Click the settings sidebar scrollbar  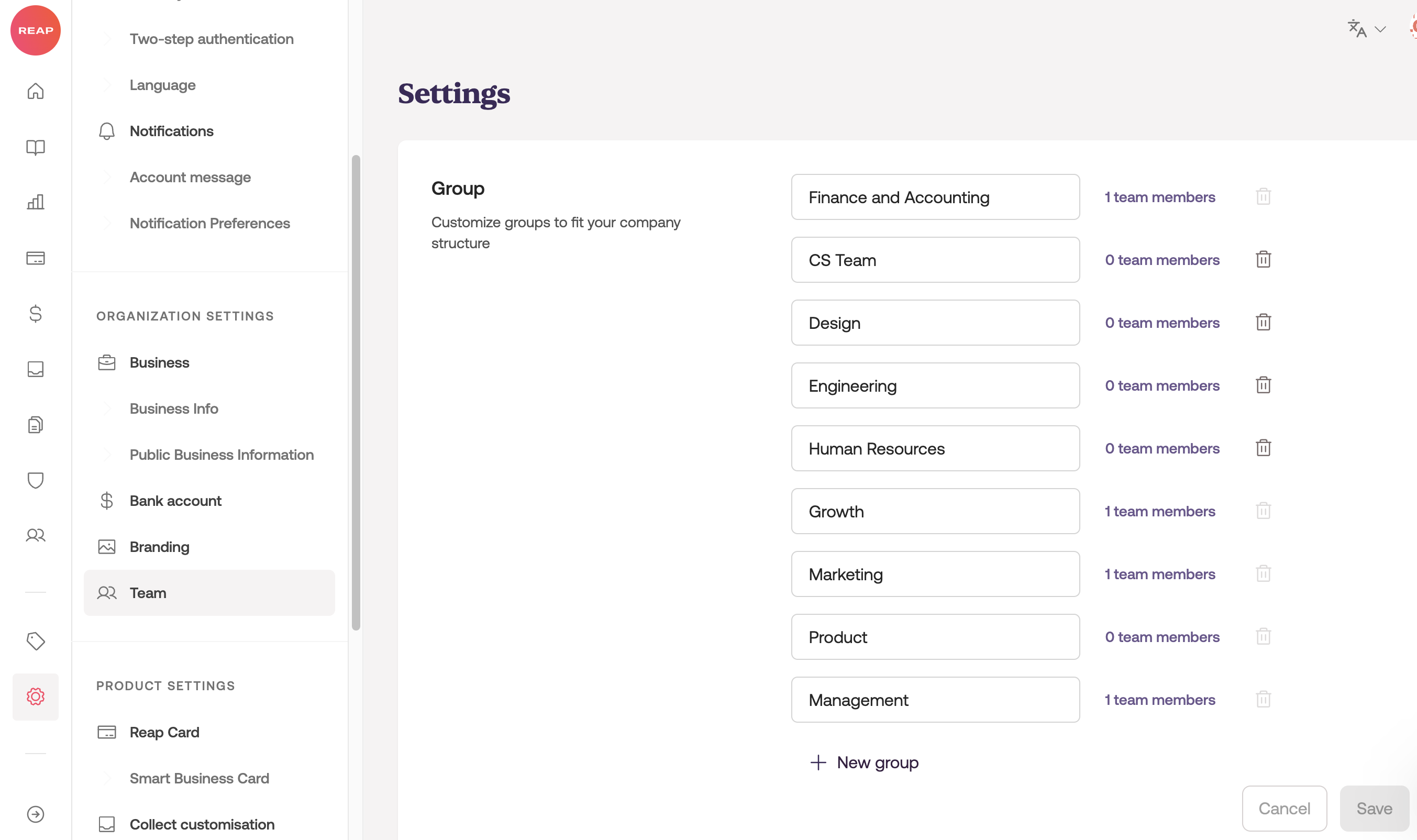[x=356, y=392]
